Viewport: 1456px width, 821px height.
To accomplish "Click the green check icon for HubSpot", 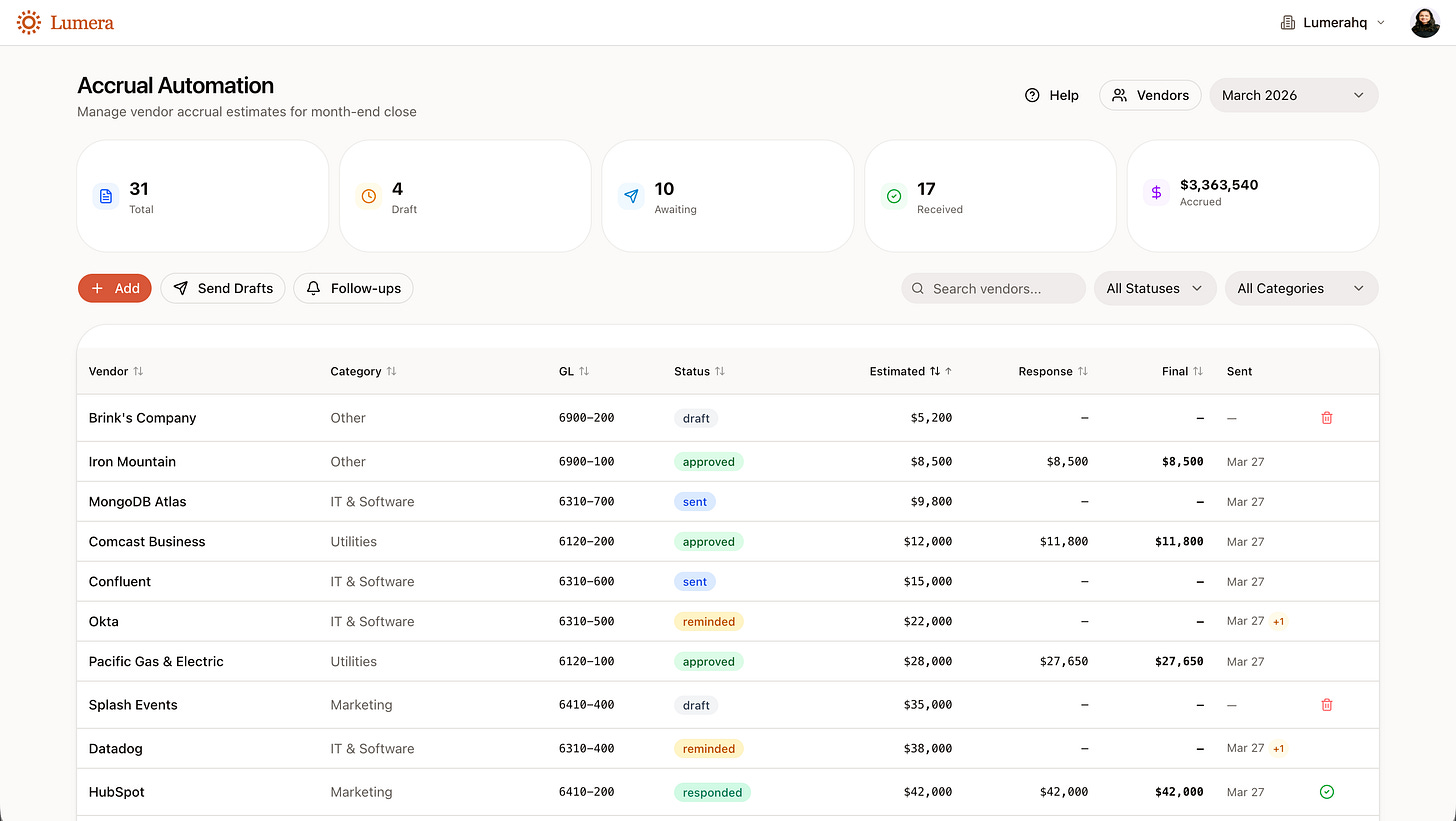I will click(1327, 792).
